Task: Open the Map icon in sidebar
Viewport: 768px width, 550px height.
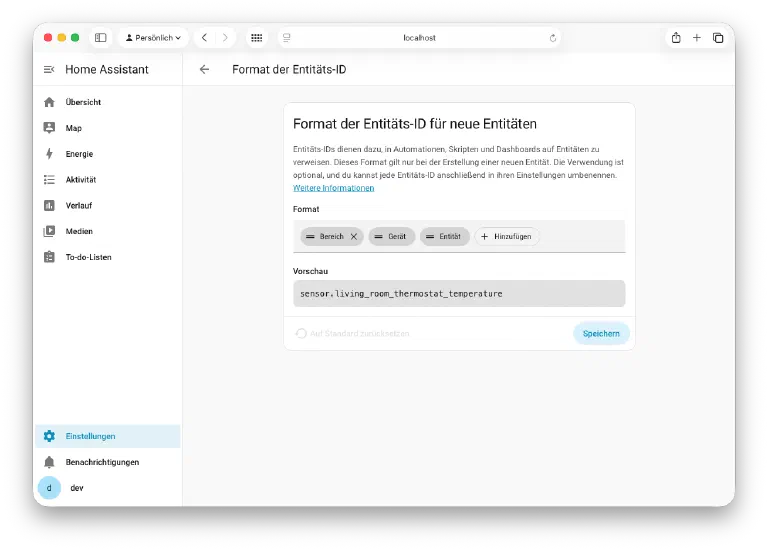Action: 49,128
